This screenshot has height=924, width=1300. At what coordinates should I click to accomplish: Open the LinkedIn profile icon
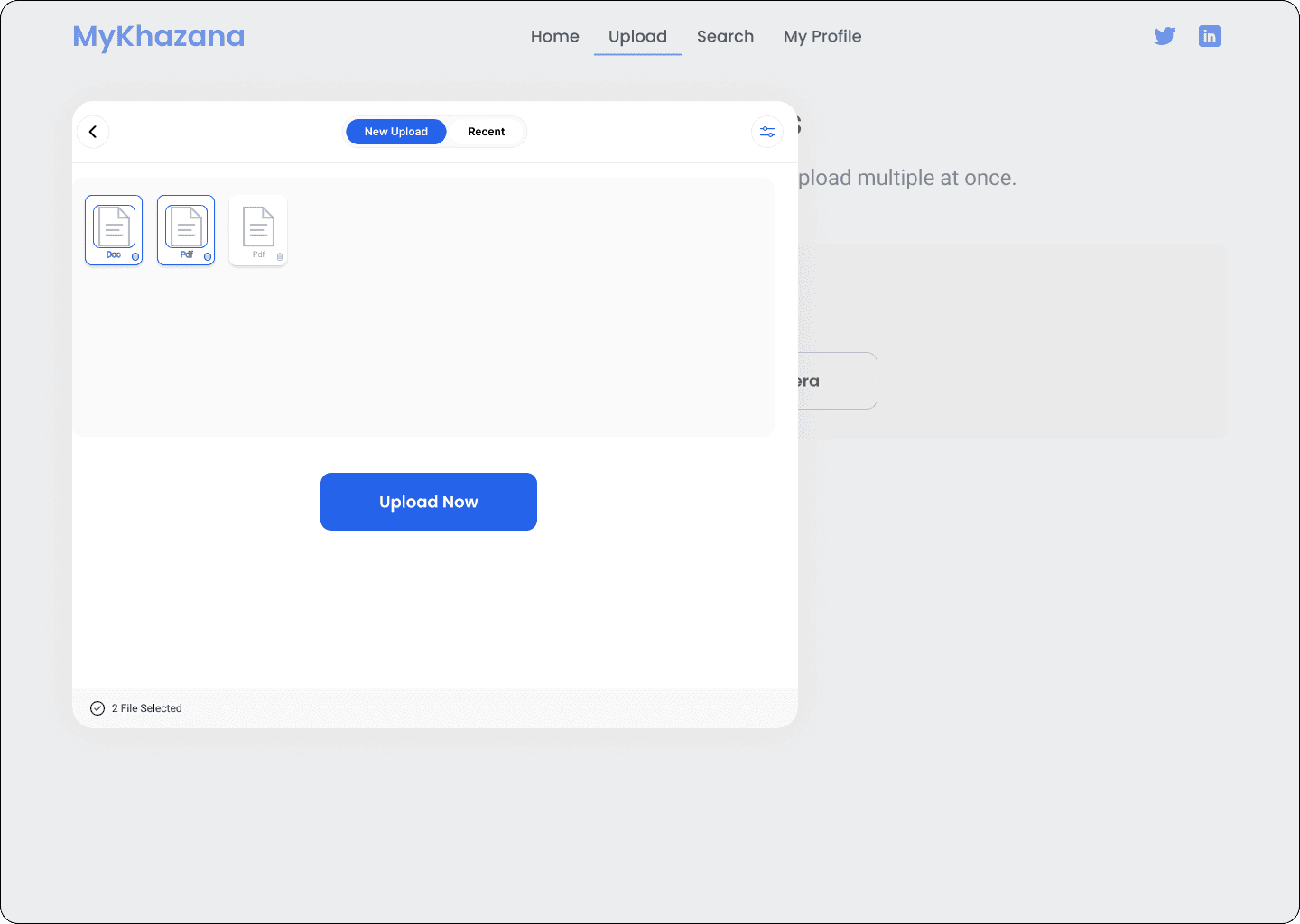tap(1210, 36)
